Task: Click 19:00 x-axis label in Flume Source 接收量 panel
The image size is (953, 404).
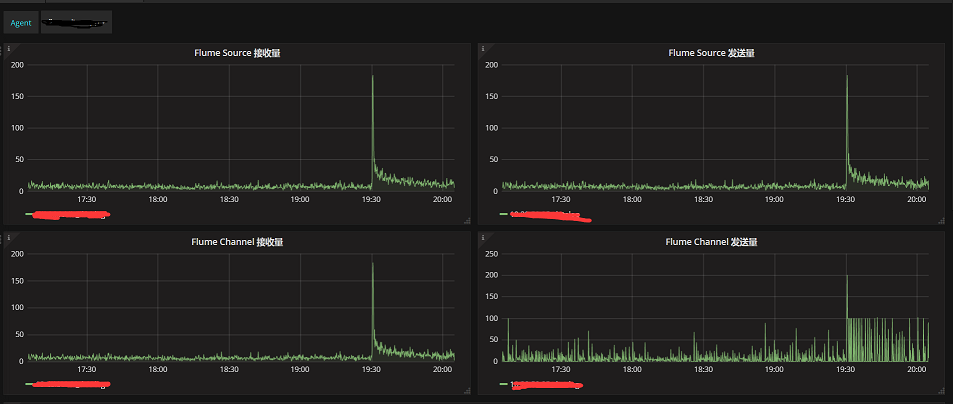Action: (x=300, y=199)
